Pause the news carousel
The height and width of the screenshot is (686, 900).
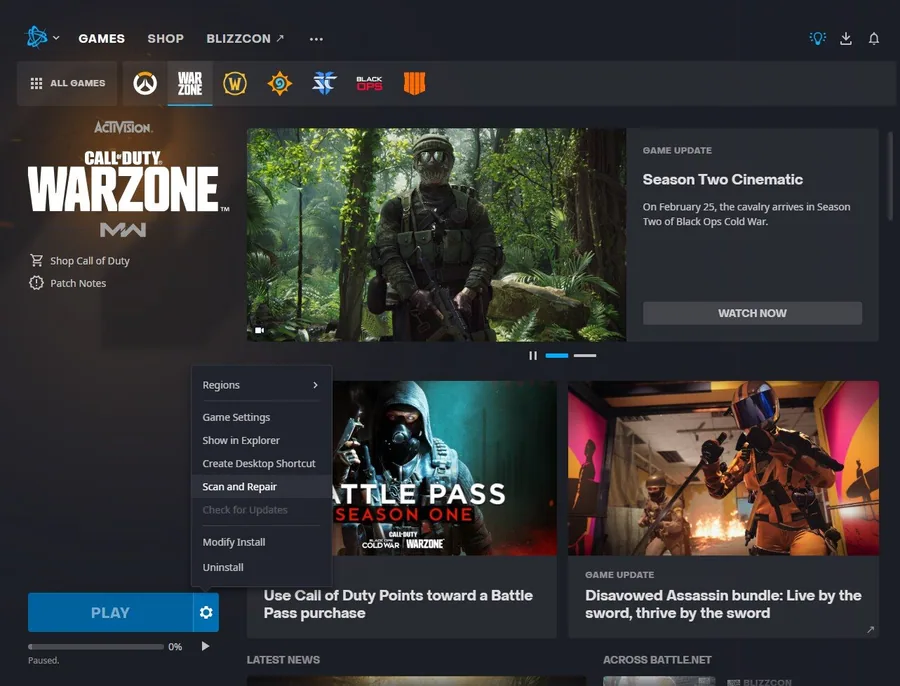point(533,356)
